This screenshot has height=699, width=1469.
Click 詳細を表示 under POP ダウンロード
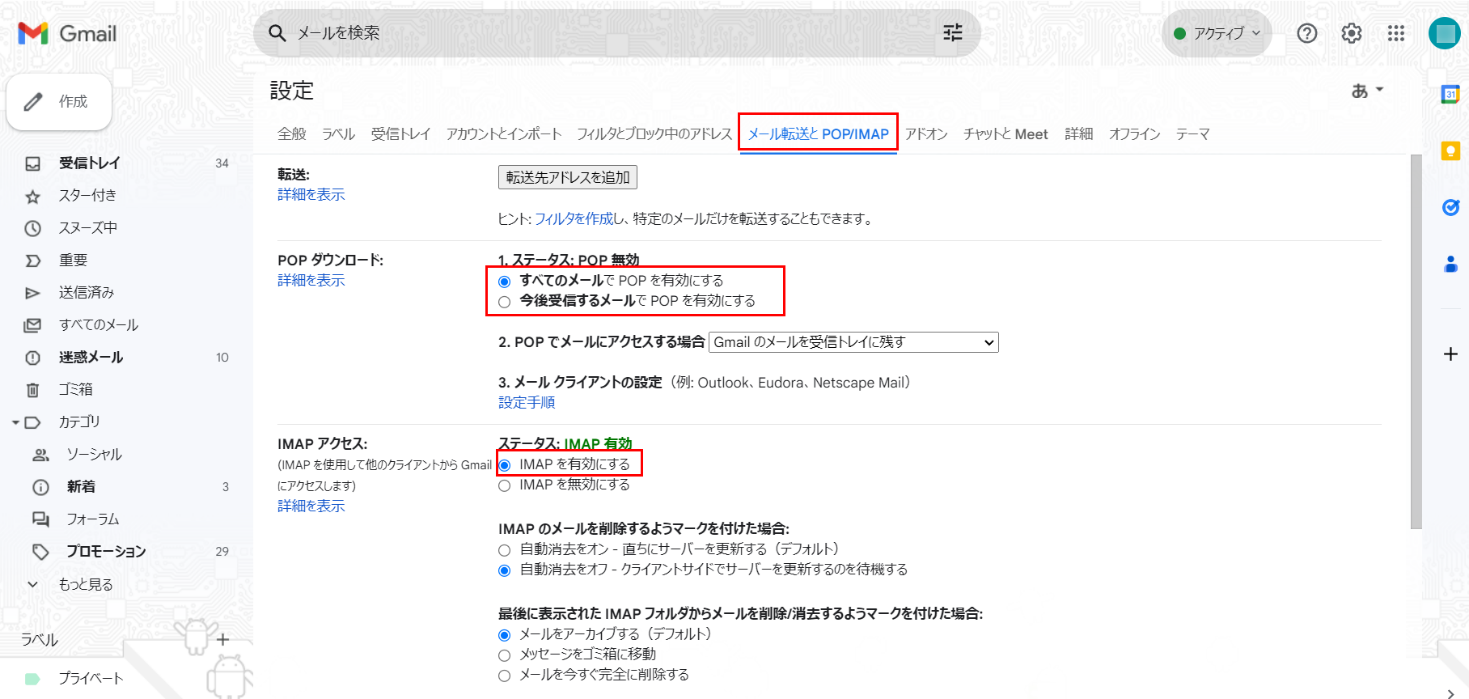pos(311,281)
